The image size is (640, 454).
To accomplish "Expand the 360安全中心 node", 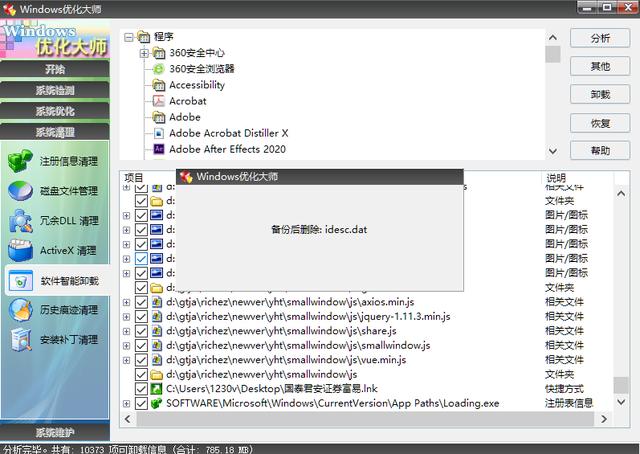I will point(144,53).
